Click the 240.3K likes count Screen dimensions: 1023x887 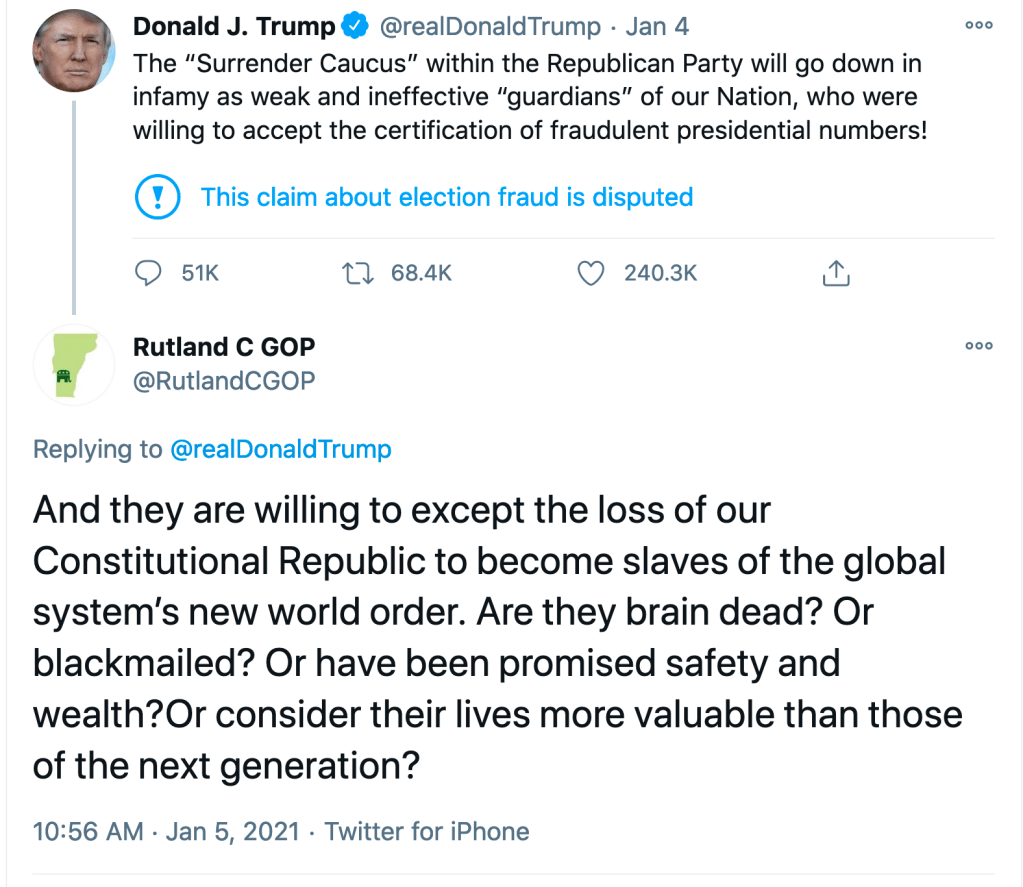click(660, 272)
